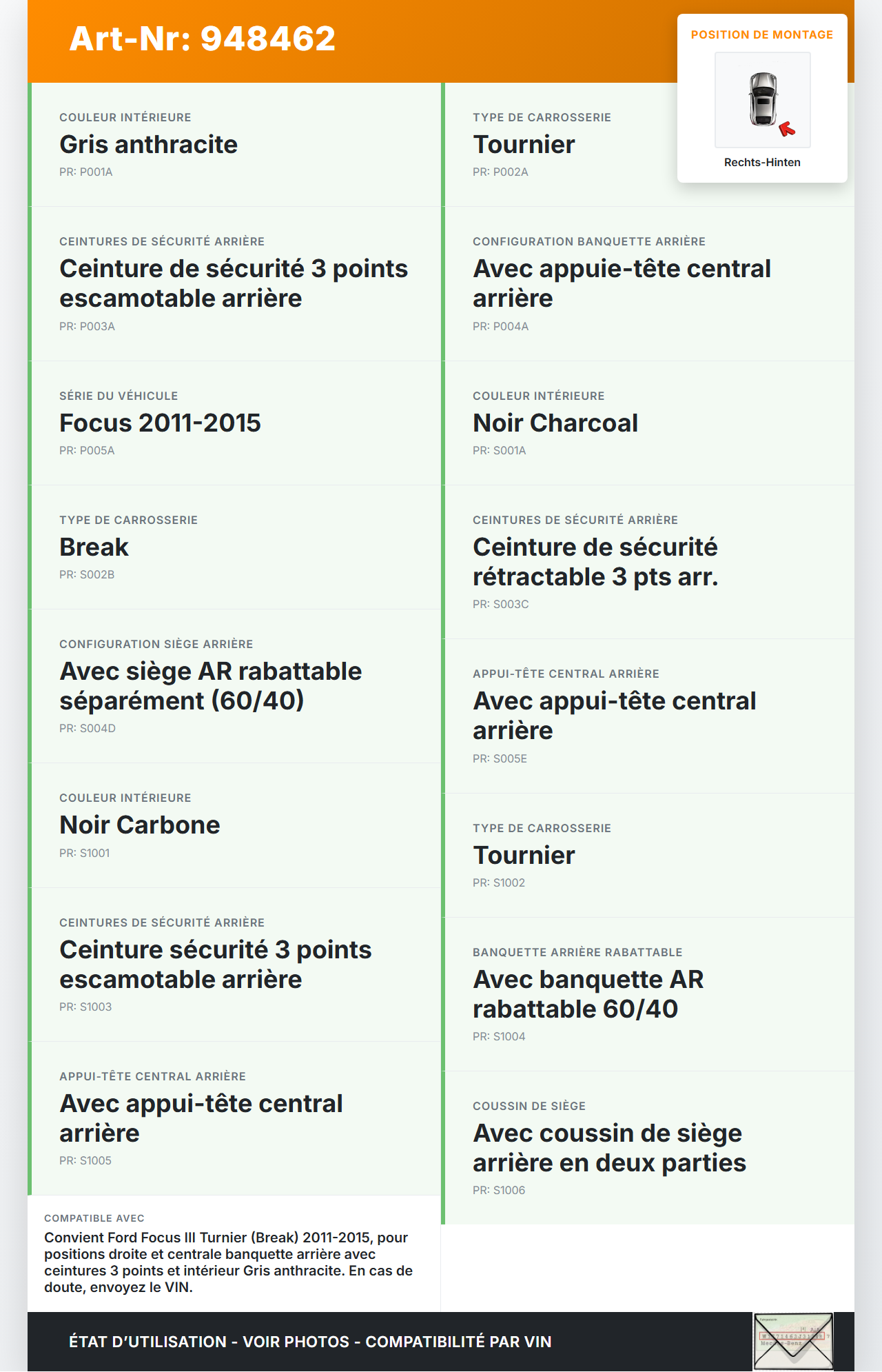The width and height of the screenshot is (882, 1372).
Task: Click the PR: P004A code label
Action: [501, 327]
